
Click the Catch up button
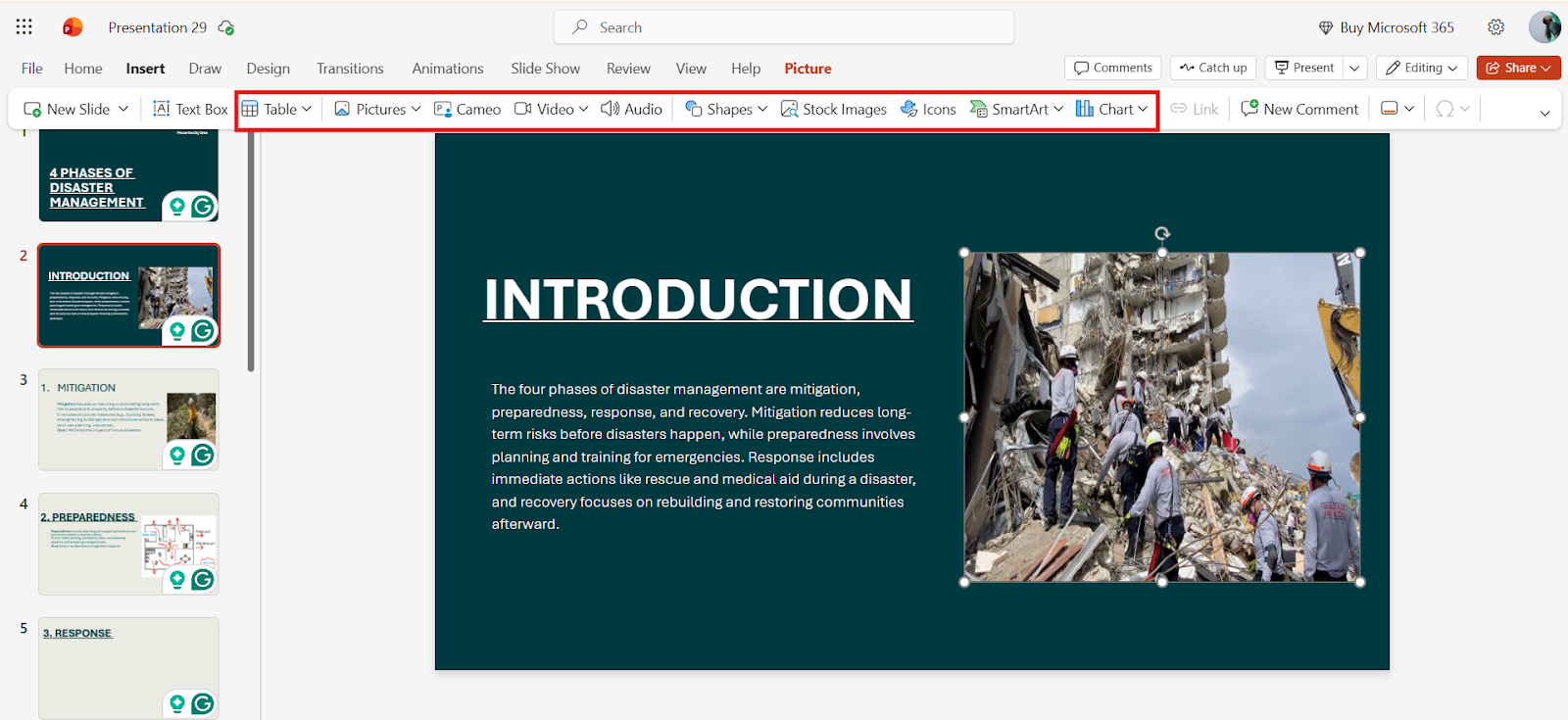coord(1213,68)
